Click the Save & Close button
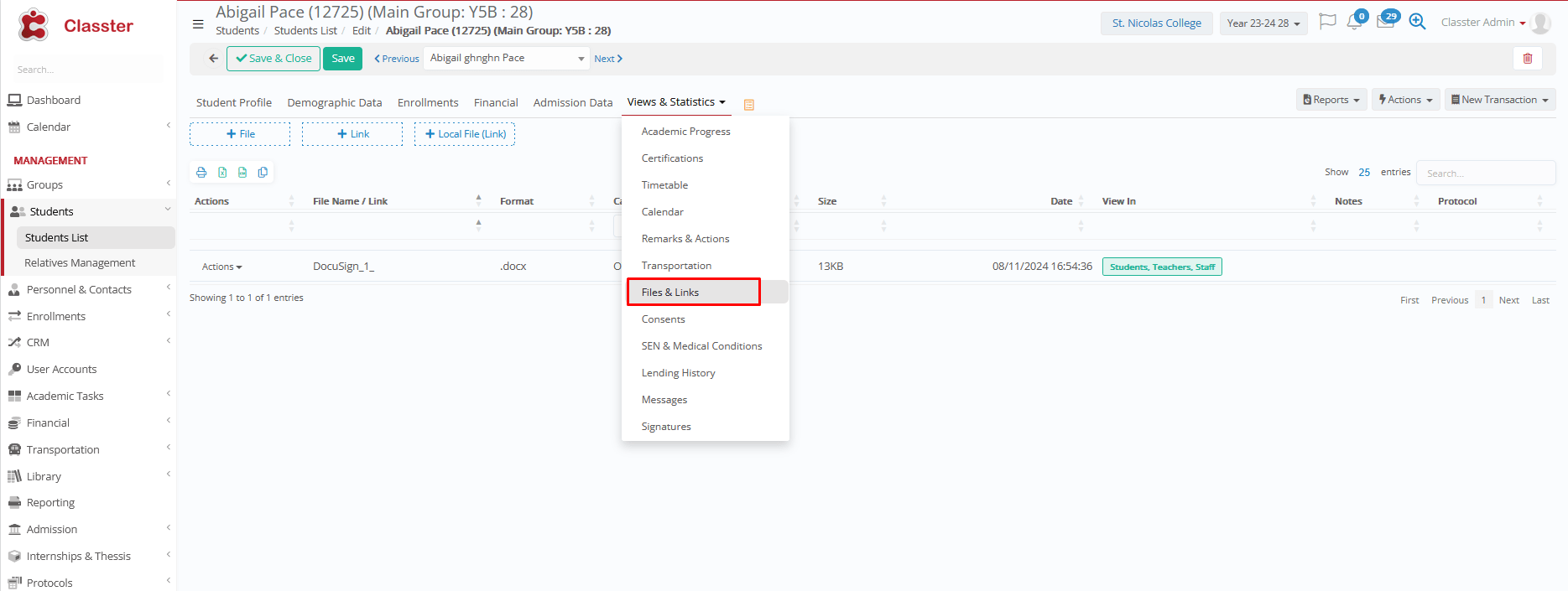The image size is (1568, 591). click(273, 59)
